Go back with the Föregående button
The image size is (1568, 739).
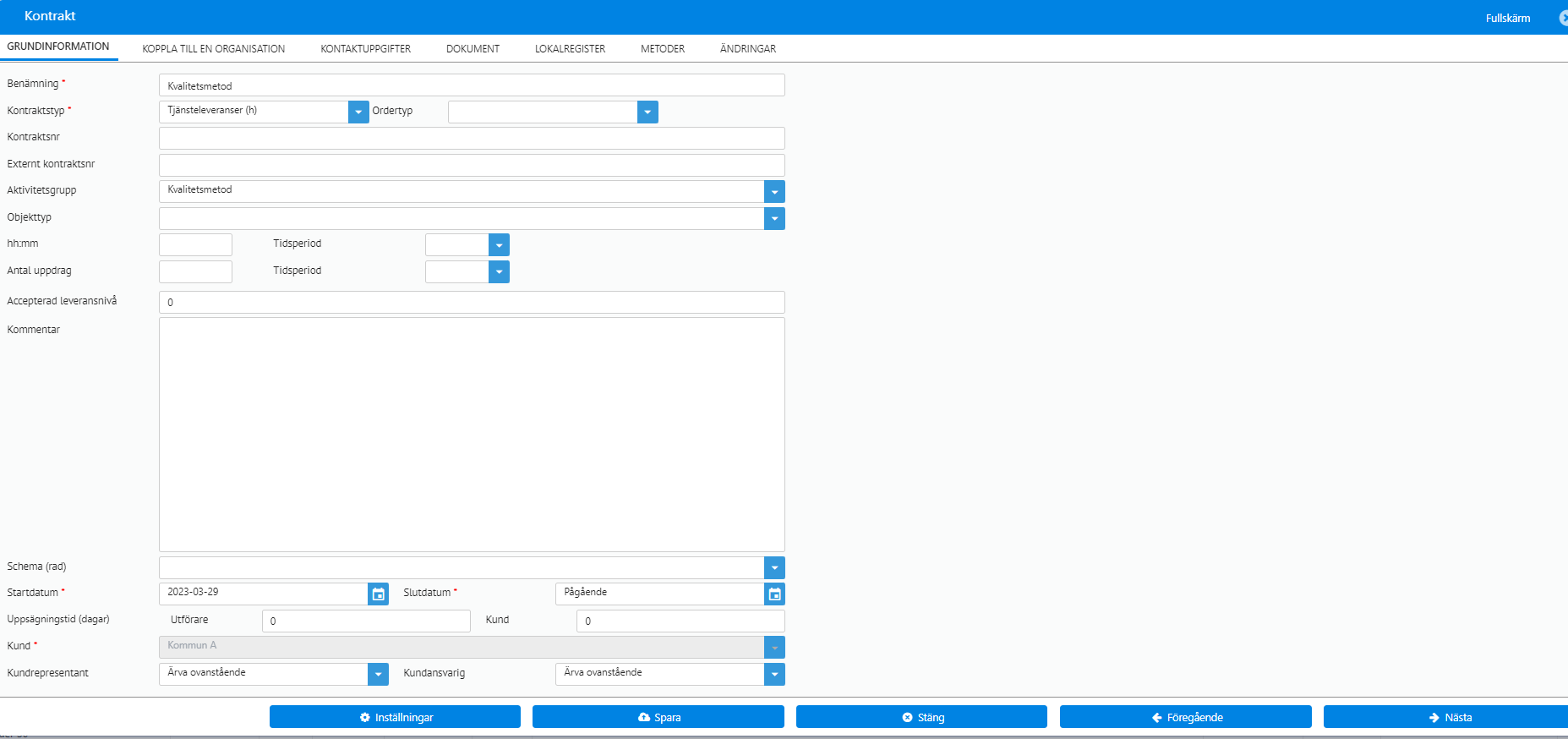pos(1186,717)
